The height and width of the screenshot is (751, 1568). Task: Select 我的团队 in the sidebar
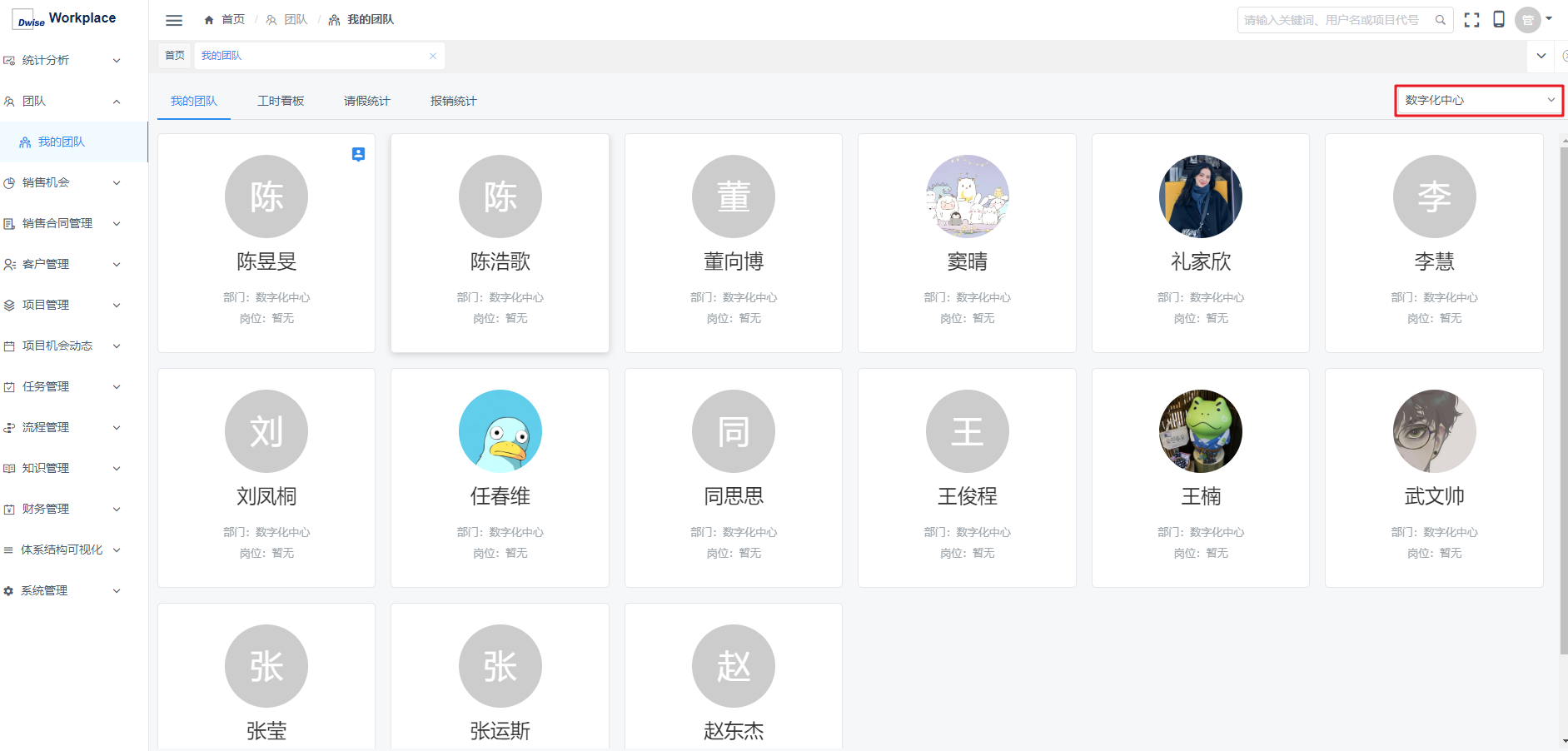(x=62, y=142)
